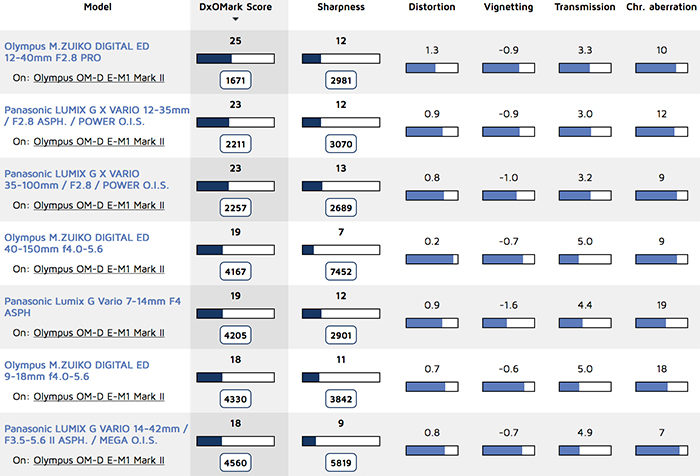Viewport: 700px width, 476px height.
Task: Click the DxOMark rank box showing 1671
Action: tap(236, 78)
